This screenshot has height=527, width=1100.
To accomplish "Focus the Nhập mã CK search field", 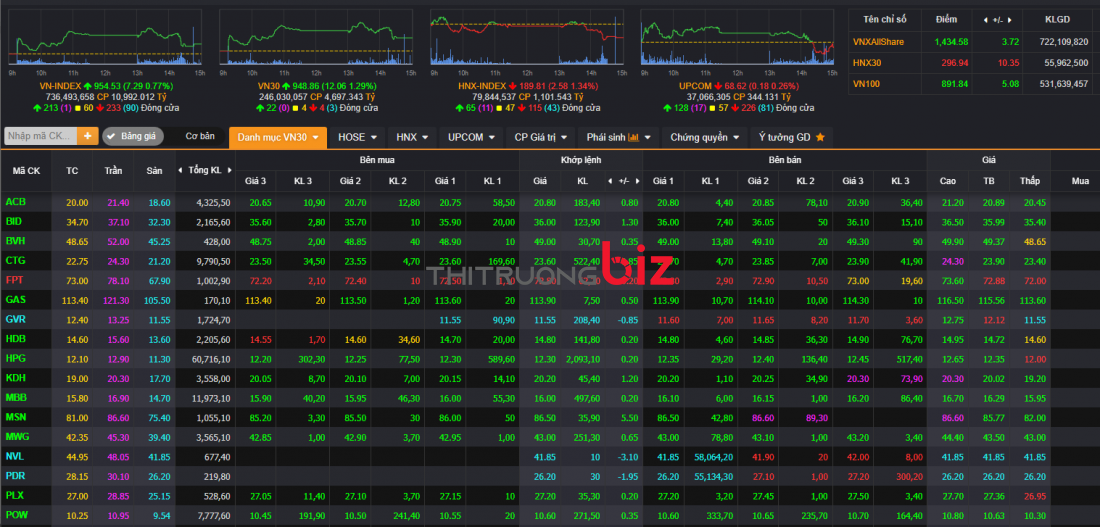I will [x=41, y=136].
